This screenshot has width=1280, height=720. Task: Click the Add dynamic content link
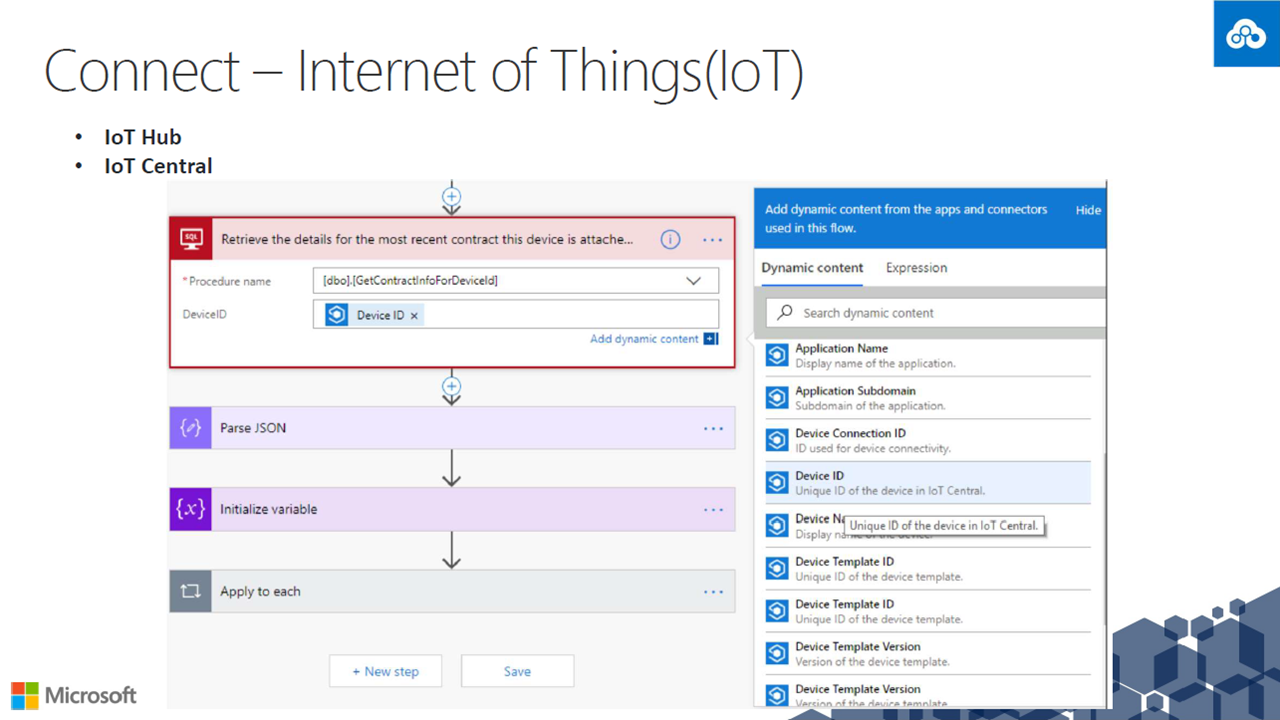(644, 339)
